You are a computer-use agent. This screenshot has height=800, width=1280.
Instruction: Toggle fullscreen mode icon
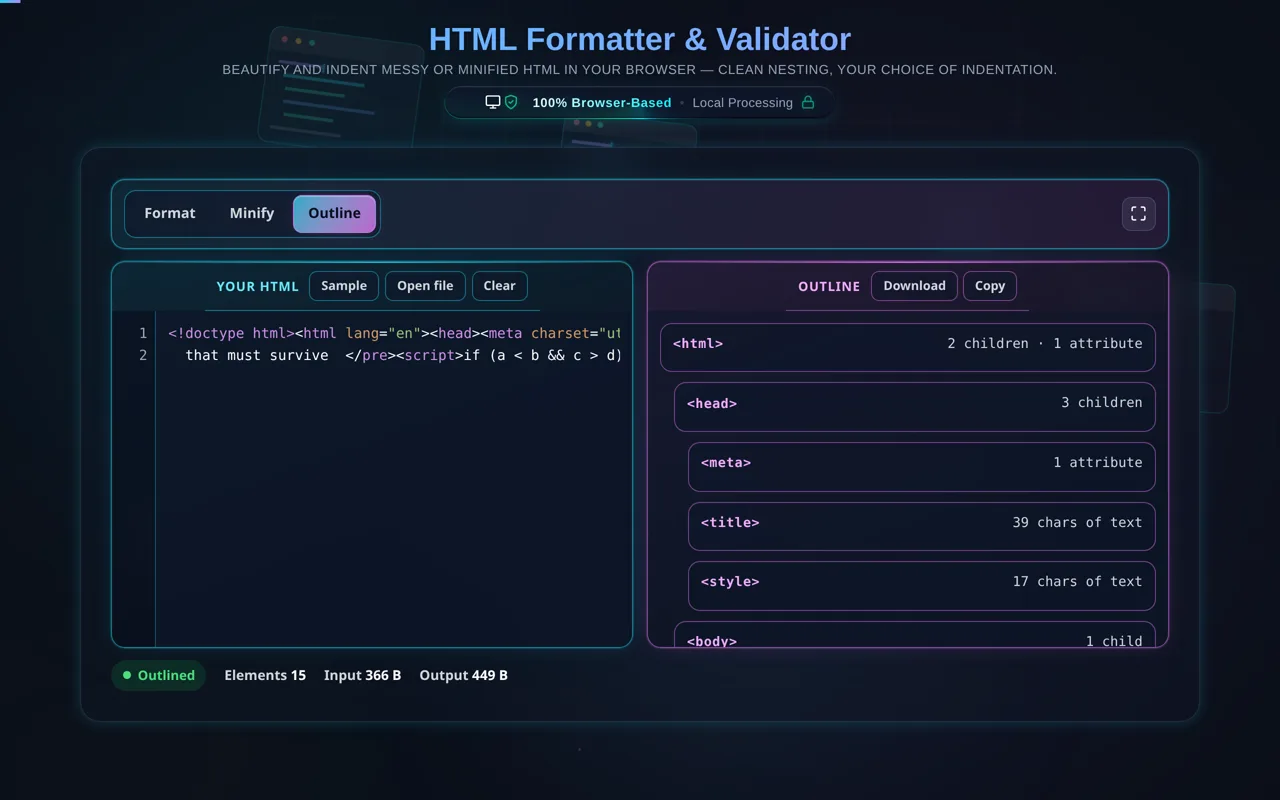[x=1138, y=214]
